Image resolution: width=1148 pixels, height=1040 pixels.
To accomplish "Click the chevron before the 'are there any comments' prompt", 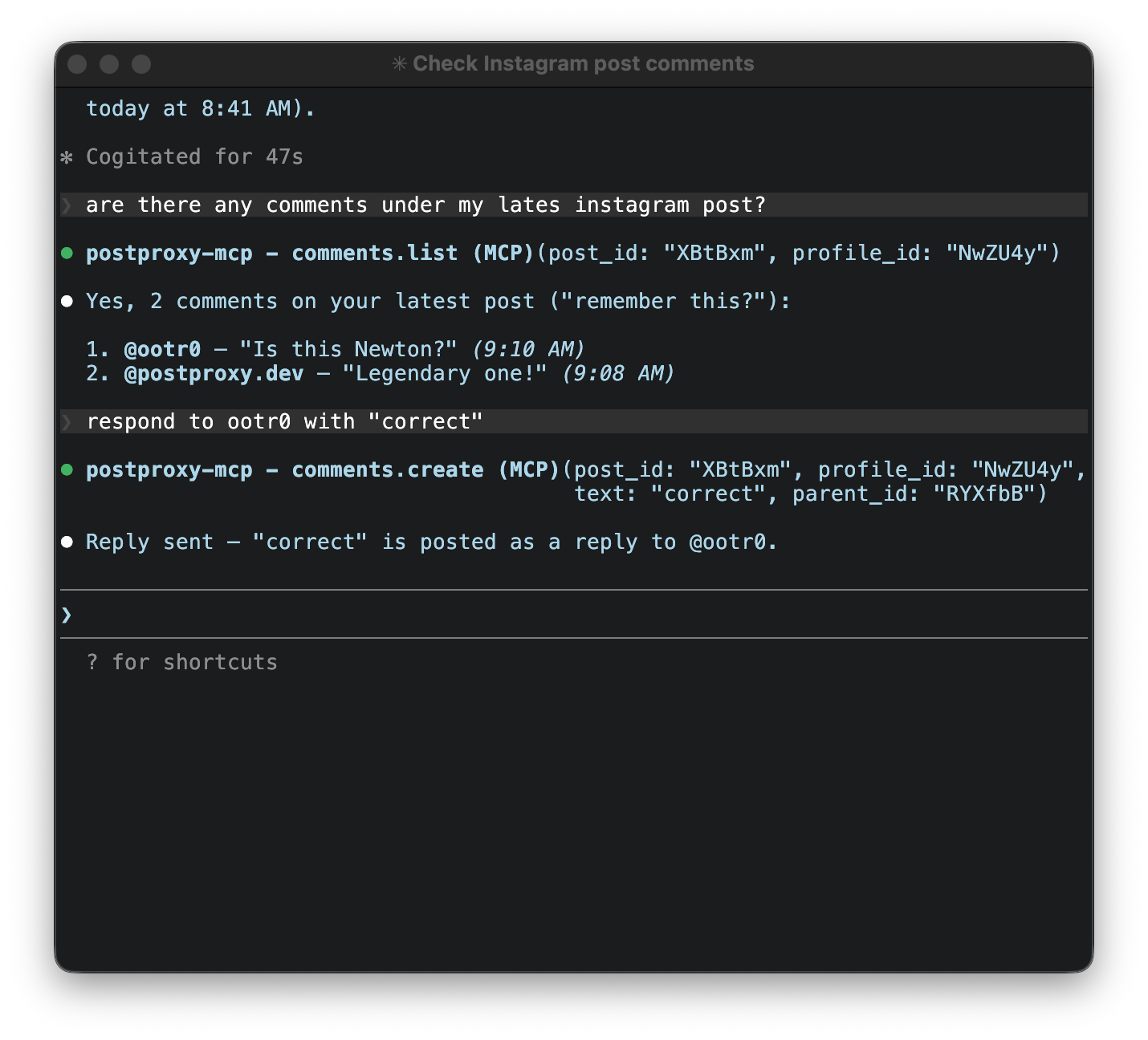I will (x=67, y=205).
